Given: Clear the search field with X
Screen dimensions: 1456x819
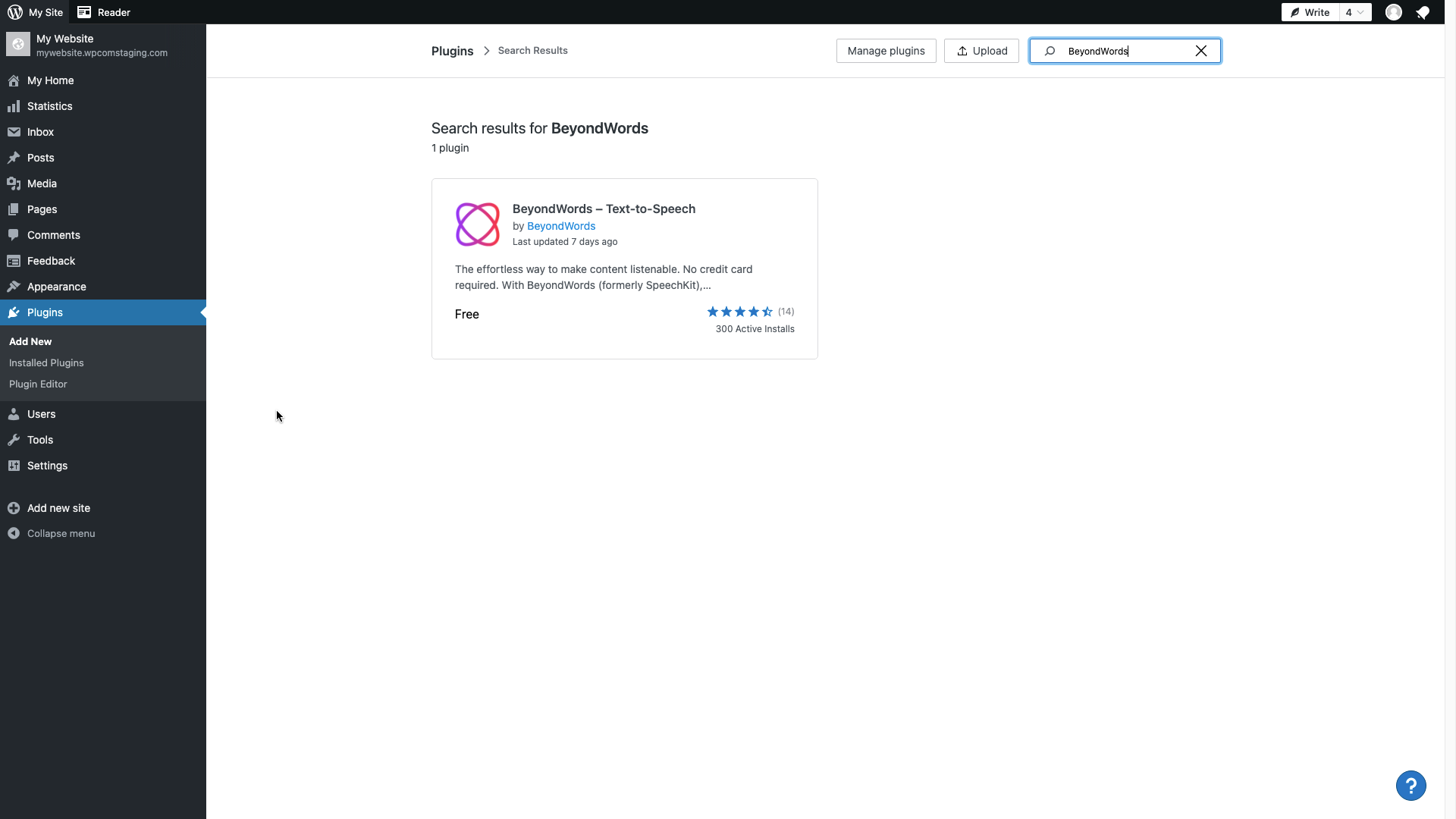Looking at the screenshot, I should coord(1201,51).
